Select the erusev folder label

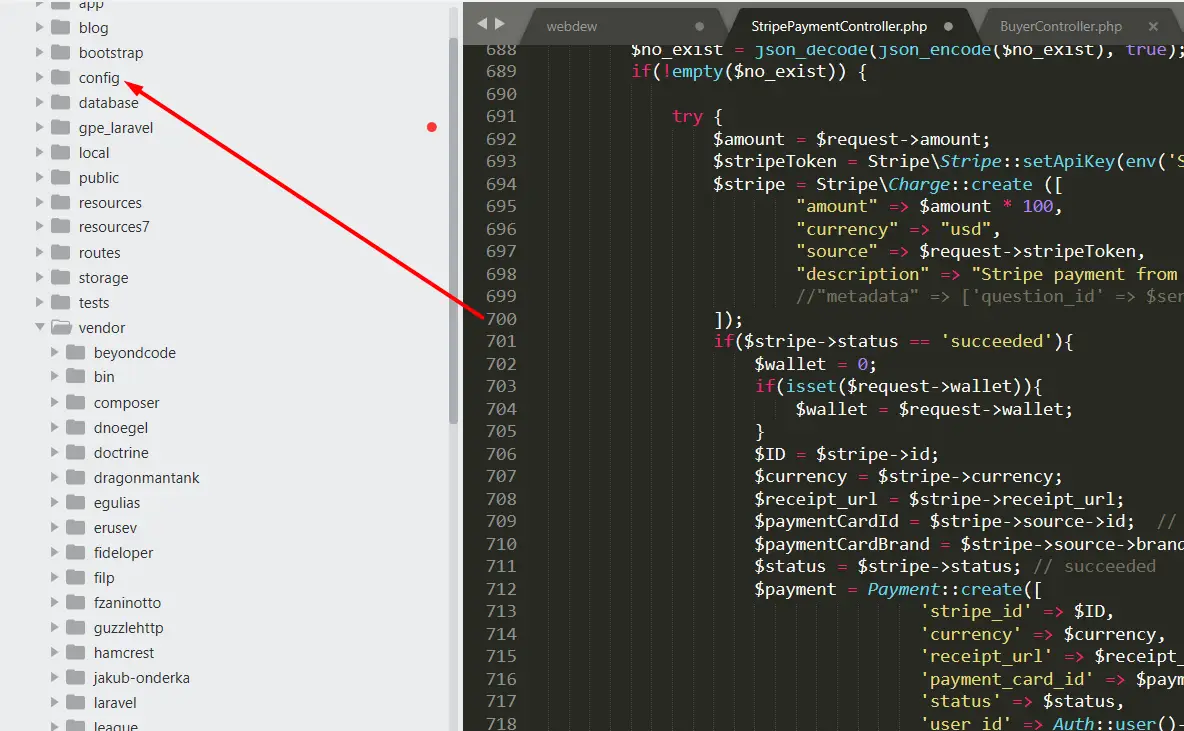116,528
